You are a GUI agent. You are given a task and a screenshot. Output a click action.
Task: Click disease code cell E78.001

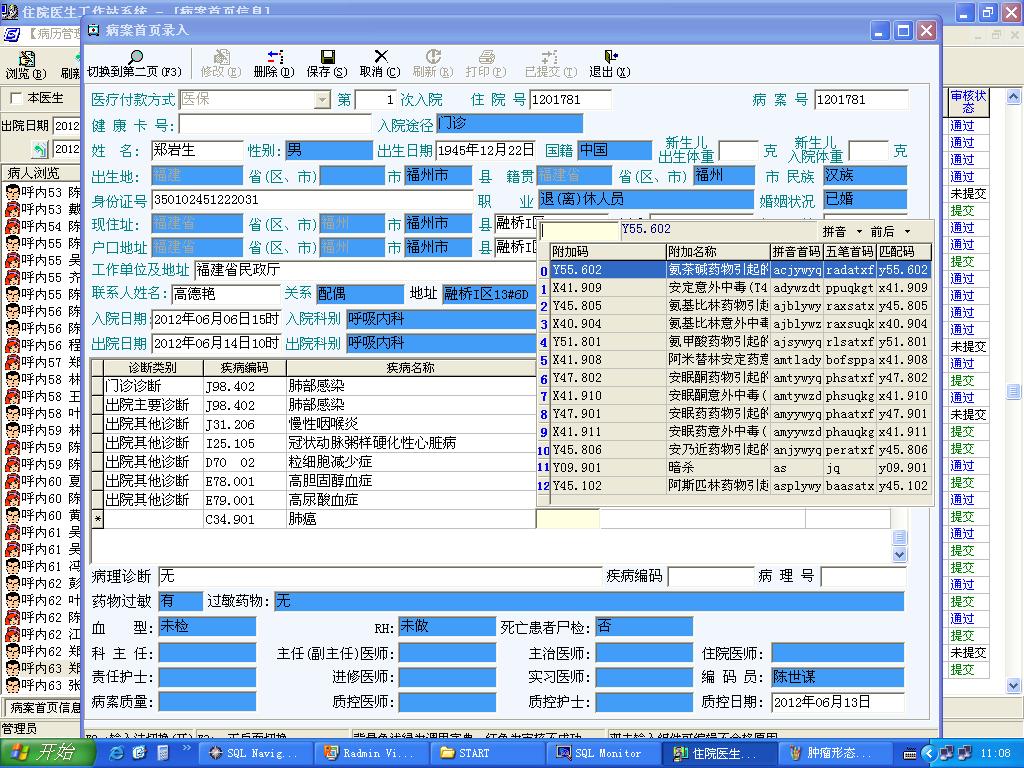[x=244, y=481]
